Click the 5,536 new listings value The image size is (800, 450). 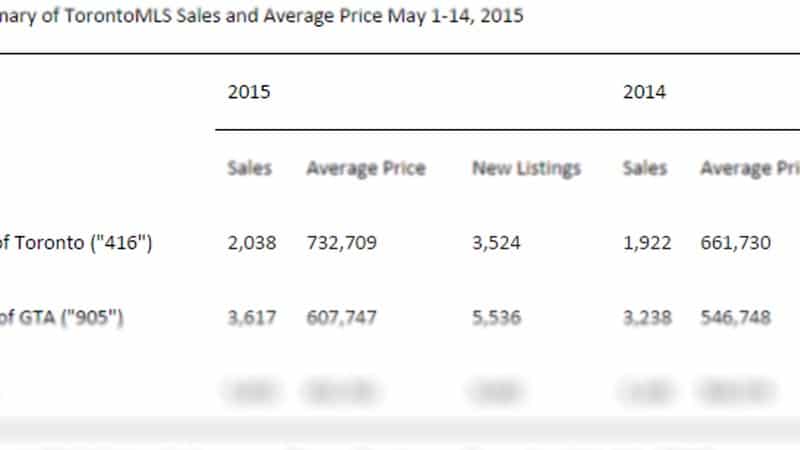click(x=496, y=318)
